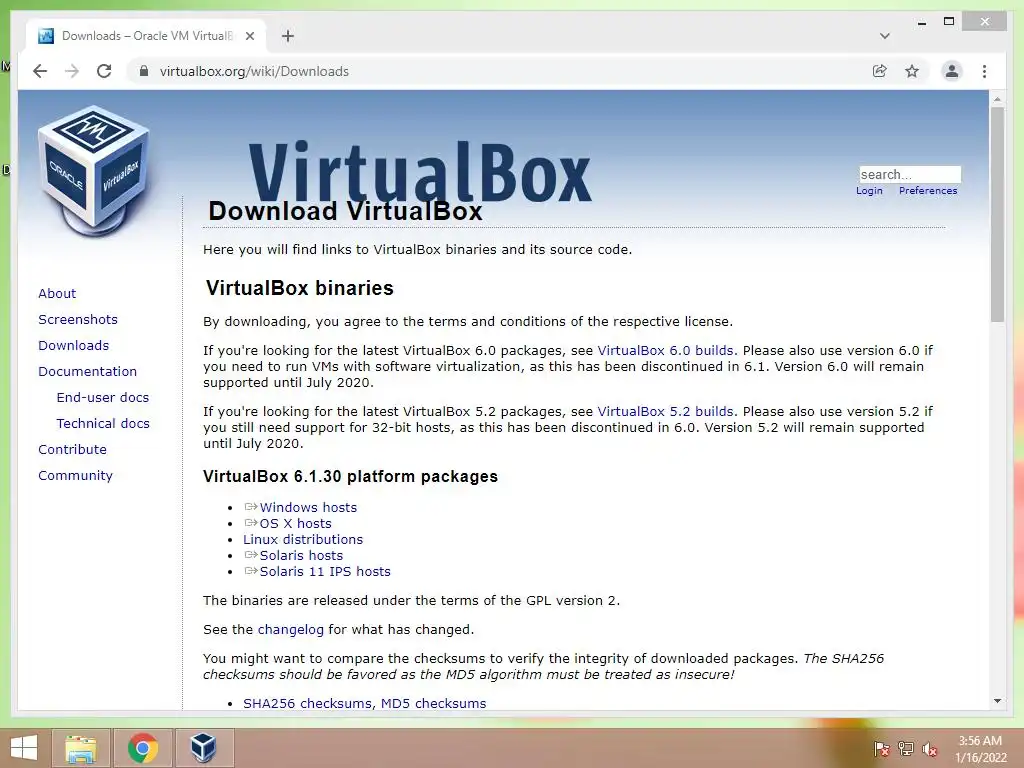Viewport: 1024px width, 768px height.
Task: Open the Preferences link
Action: click(928, 191)
